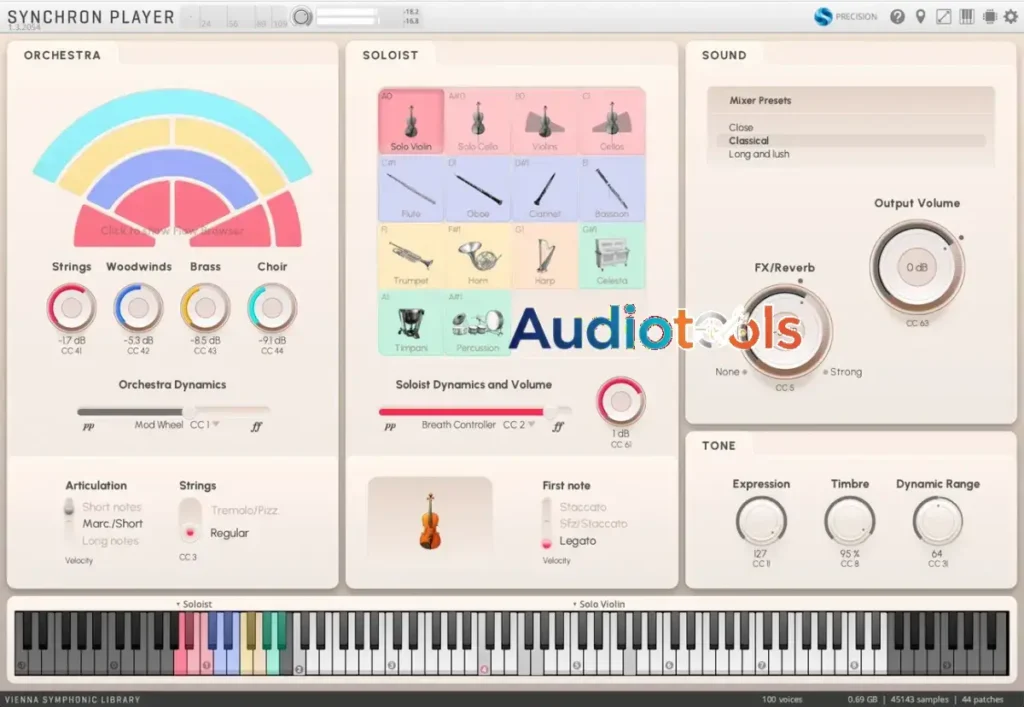Choose the Trumpet soloist tile
1024x707 pixels.
tap(411, 256)
